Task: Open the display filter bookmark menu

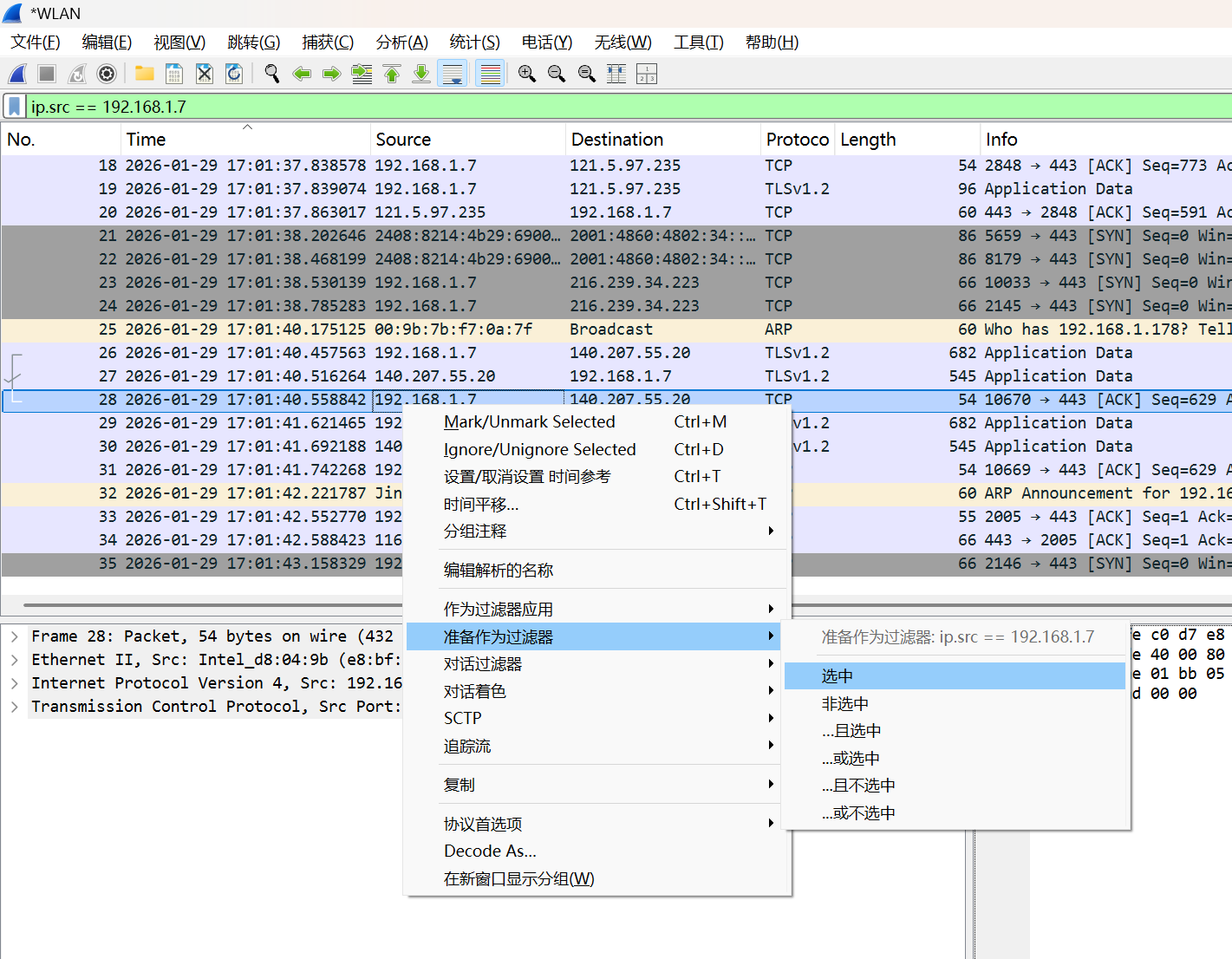Action: point(14,107)
